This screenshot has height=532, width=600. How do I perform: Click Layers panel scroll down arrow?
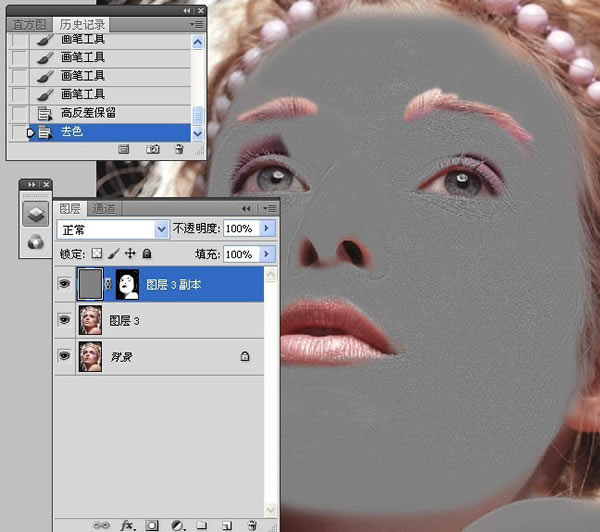(271, 509)
